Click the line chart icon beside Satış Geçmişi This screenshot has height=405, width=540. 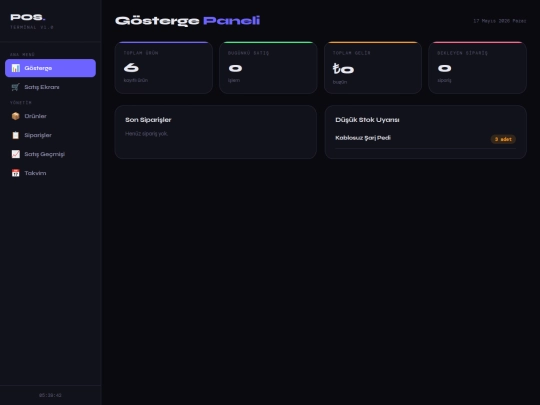[x=15, y=154]
